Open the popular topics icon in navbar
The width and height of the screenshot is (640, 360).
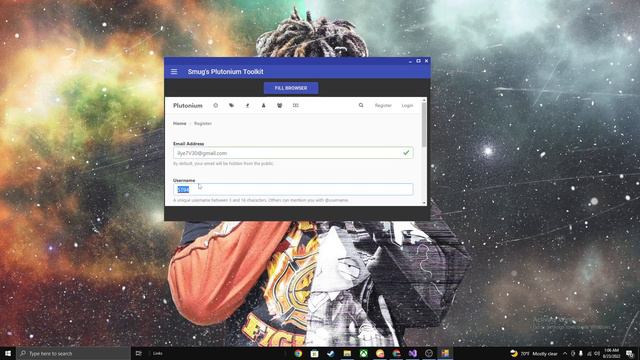(x=247, y=105)
